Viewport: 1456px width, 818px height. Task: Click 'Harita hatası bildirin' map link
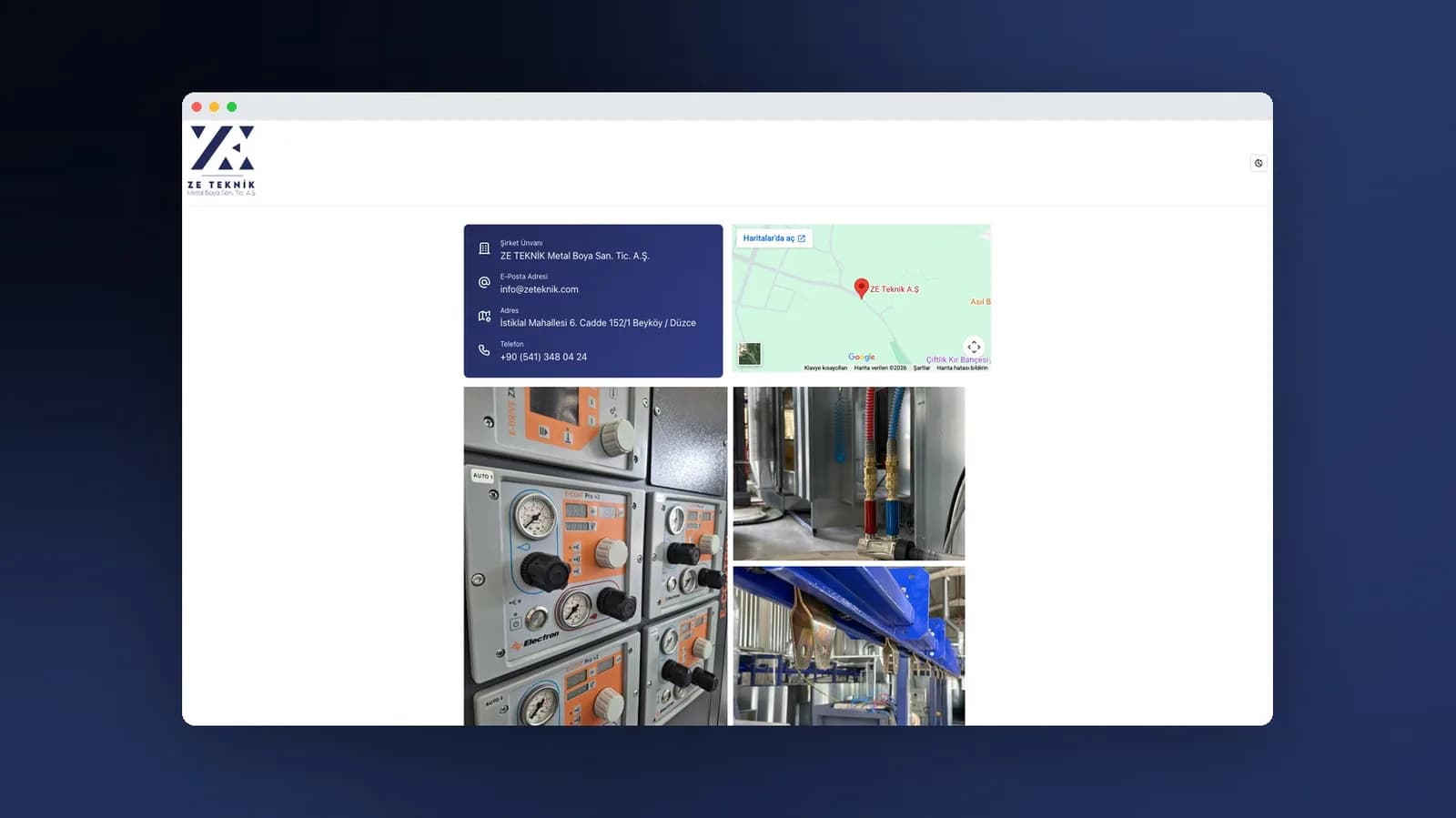(x=962, y=368)
